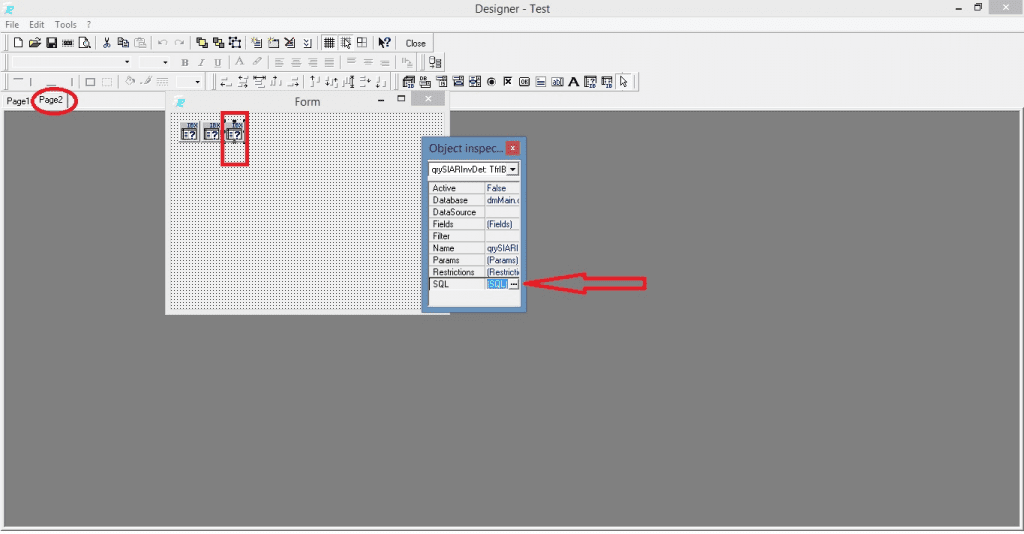Click the (Fields) property value
1024x534 pixels.
[502, 224]
